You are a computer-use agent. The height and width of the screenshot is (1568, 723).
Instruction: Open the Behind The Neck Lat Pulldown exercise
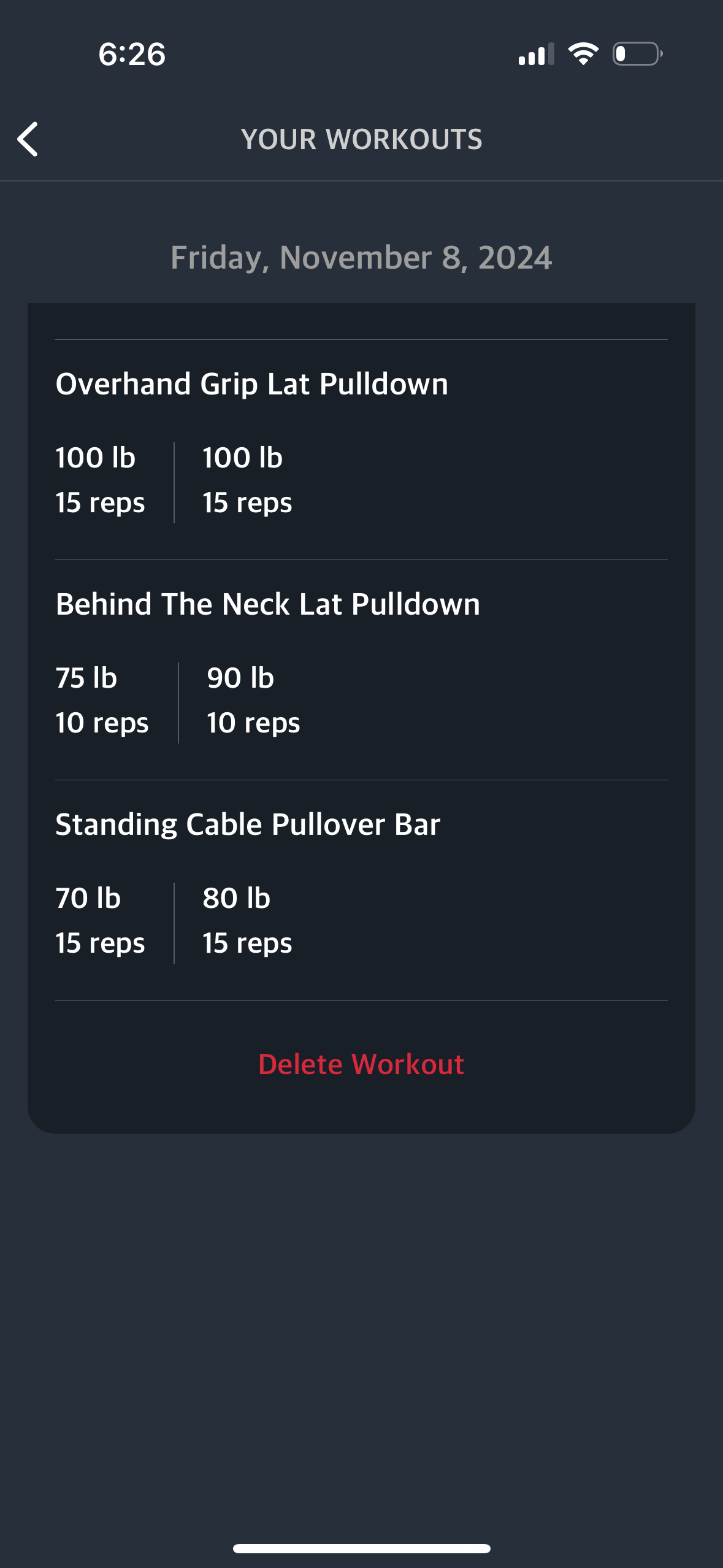tap(268, 604)
